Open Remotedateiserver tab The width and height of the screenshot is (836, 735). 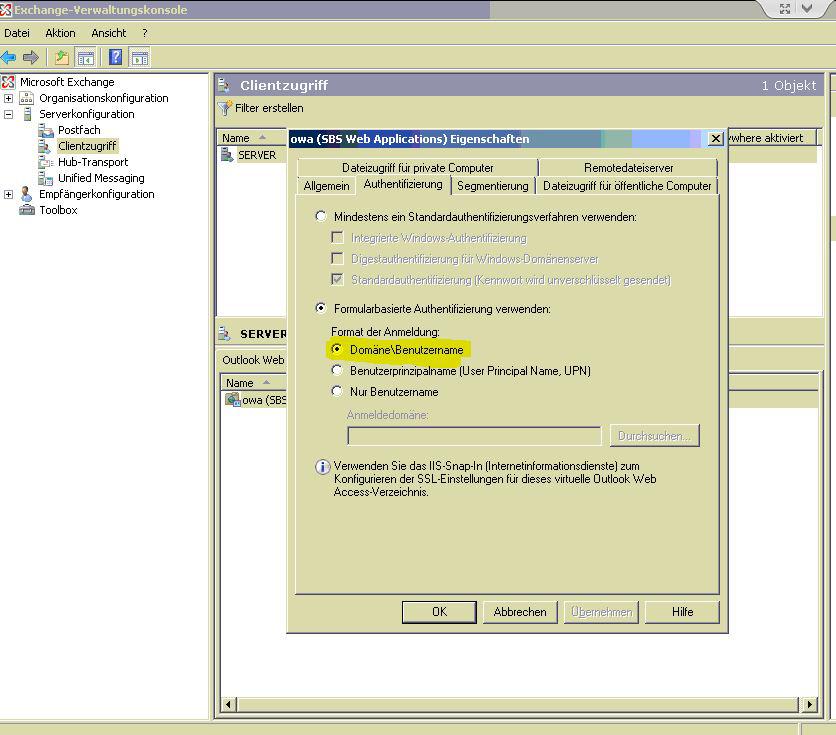tap(629, 168)
